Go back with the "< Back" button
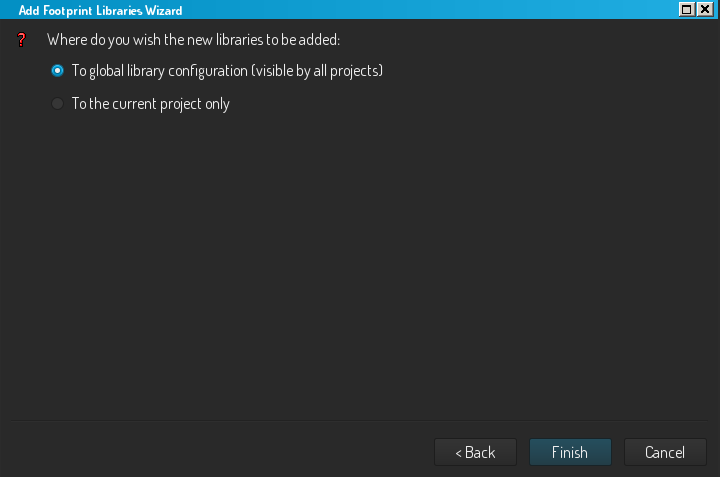Viewport: 720px width, 477px height. tap(475, 452)
